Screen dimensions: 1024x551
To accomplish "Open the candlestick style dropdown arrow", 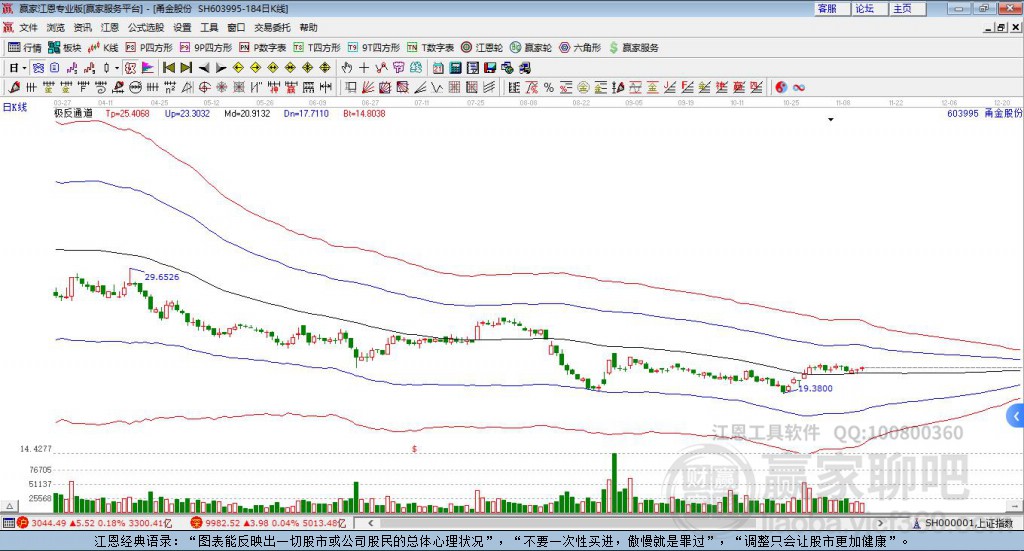I will [x=117, y=68].
